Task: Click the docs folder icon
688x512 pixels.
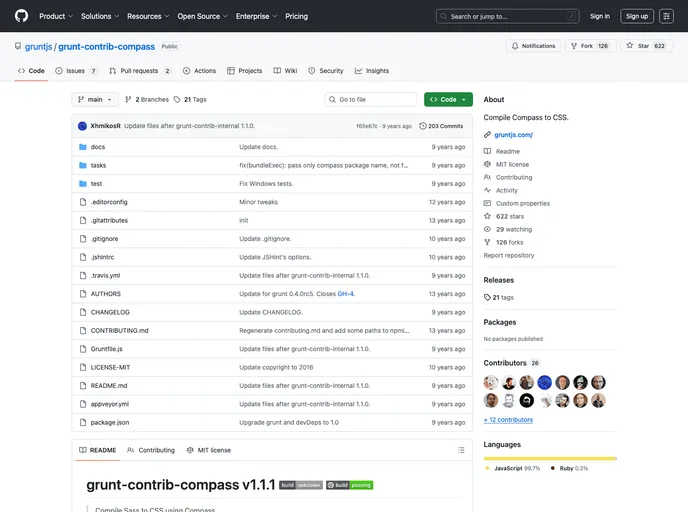Action: pos(82,147)
